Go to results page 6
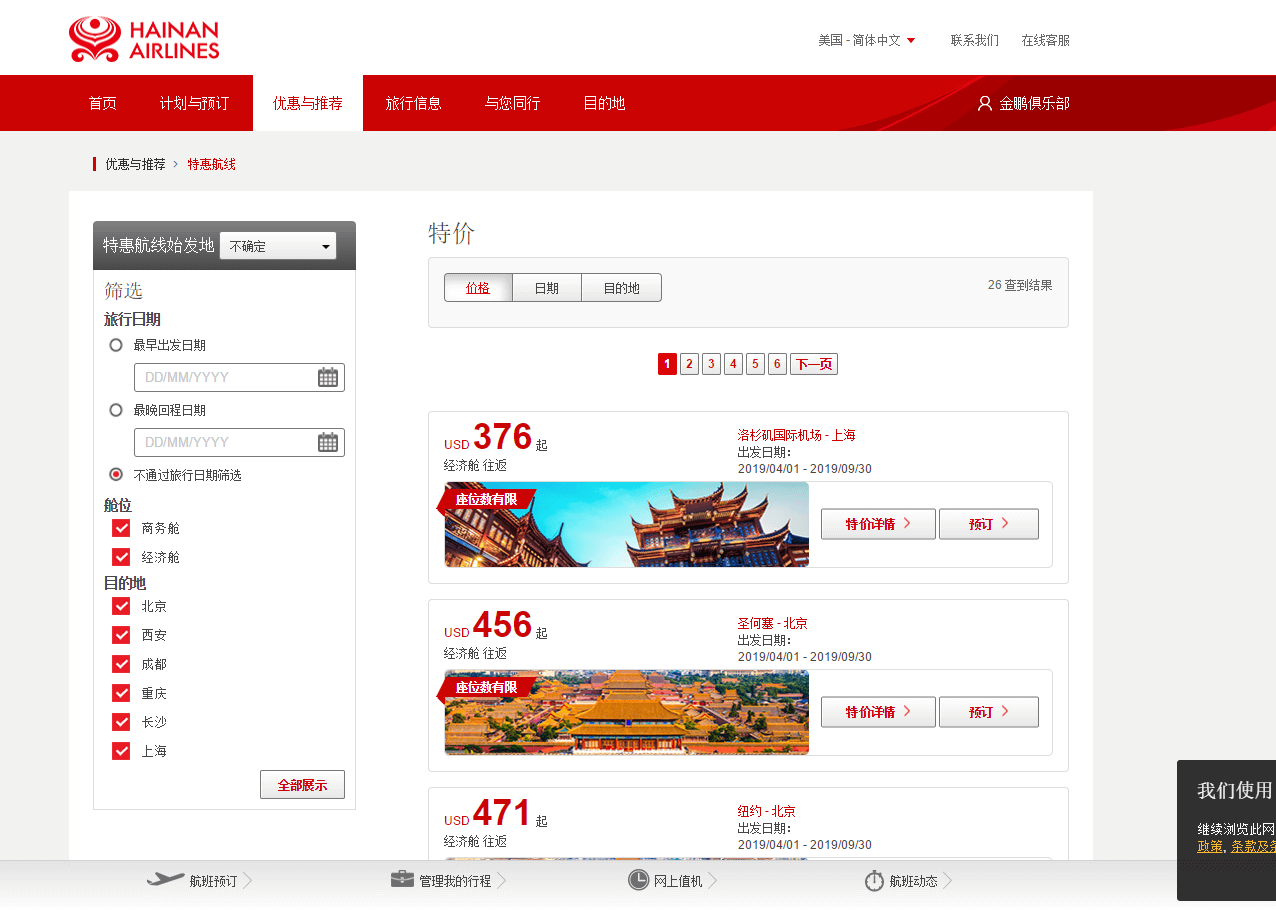The height and width of the screenshot is (911, 1276). point(777,364)
